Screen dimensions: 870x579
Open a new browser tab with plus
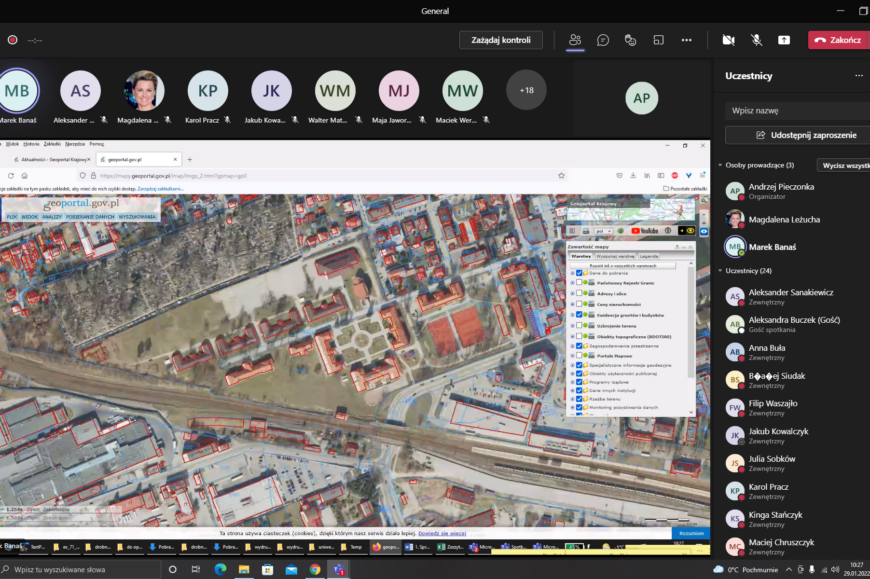[x=190, y=160]
